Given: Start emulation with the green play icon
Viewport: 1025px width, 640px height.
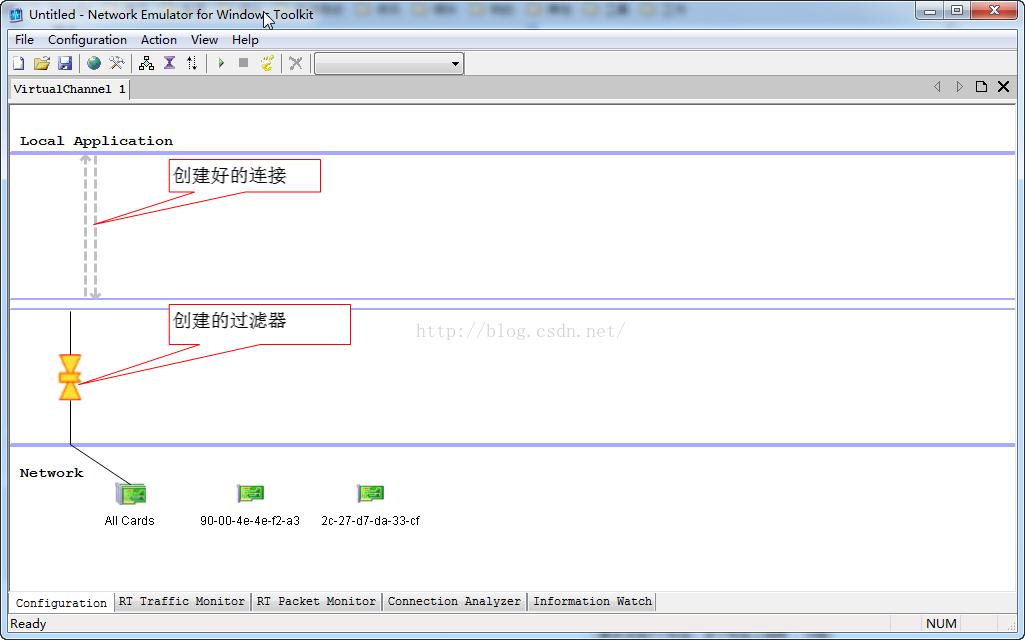Looking at the screenshot, I should (221, 63).
